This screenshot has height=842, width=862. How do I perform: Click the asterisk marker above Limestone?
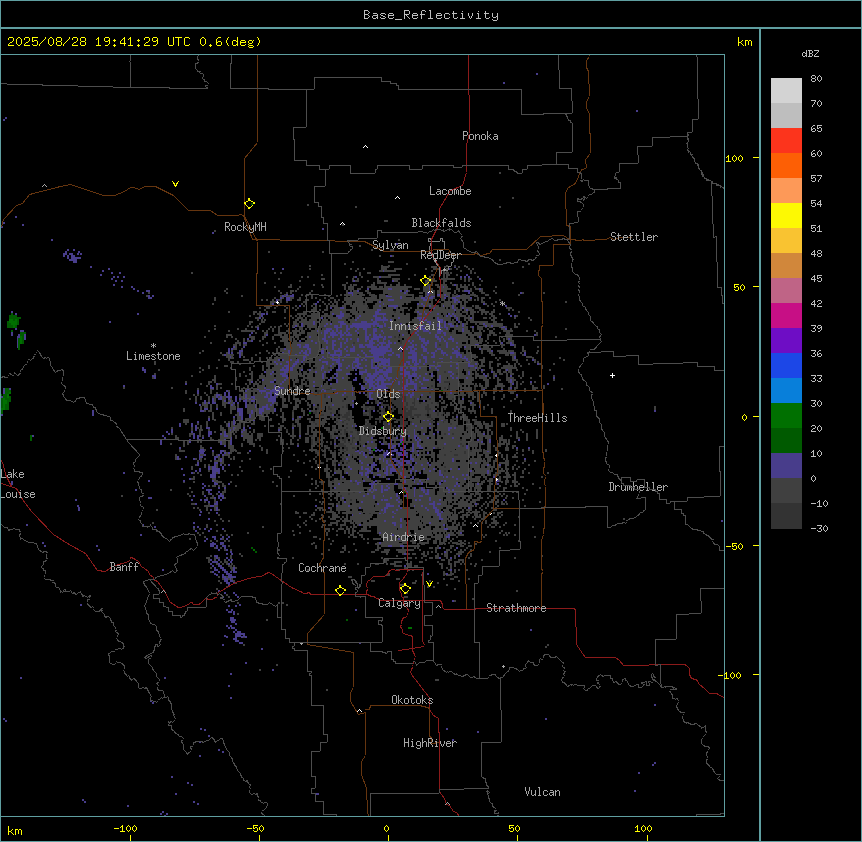coord(153,346)
